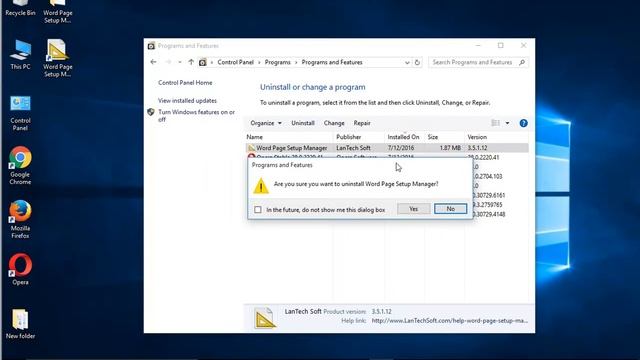Click the Programs and Features title bar icon

pos(151,46)
